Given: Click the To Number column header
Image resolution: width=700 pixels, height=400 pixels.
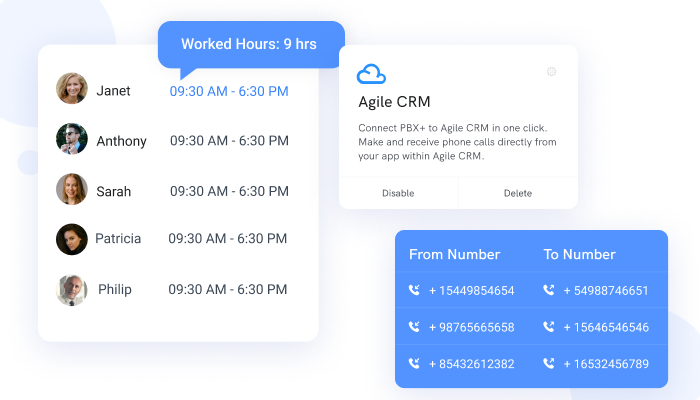Looking at the screenshot, I should pos(579,254).
